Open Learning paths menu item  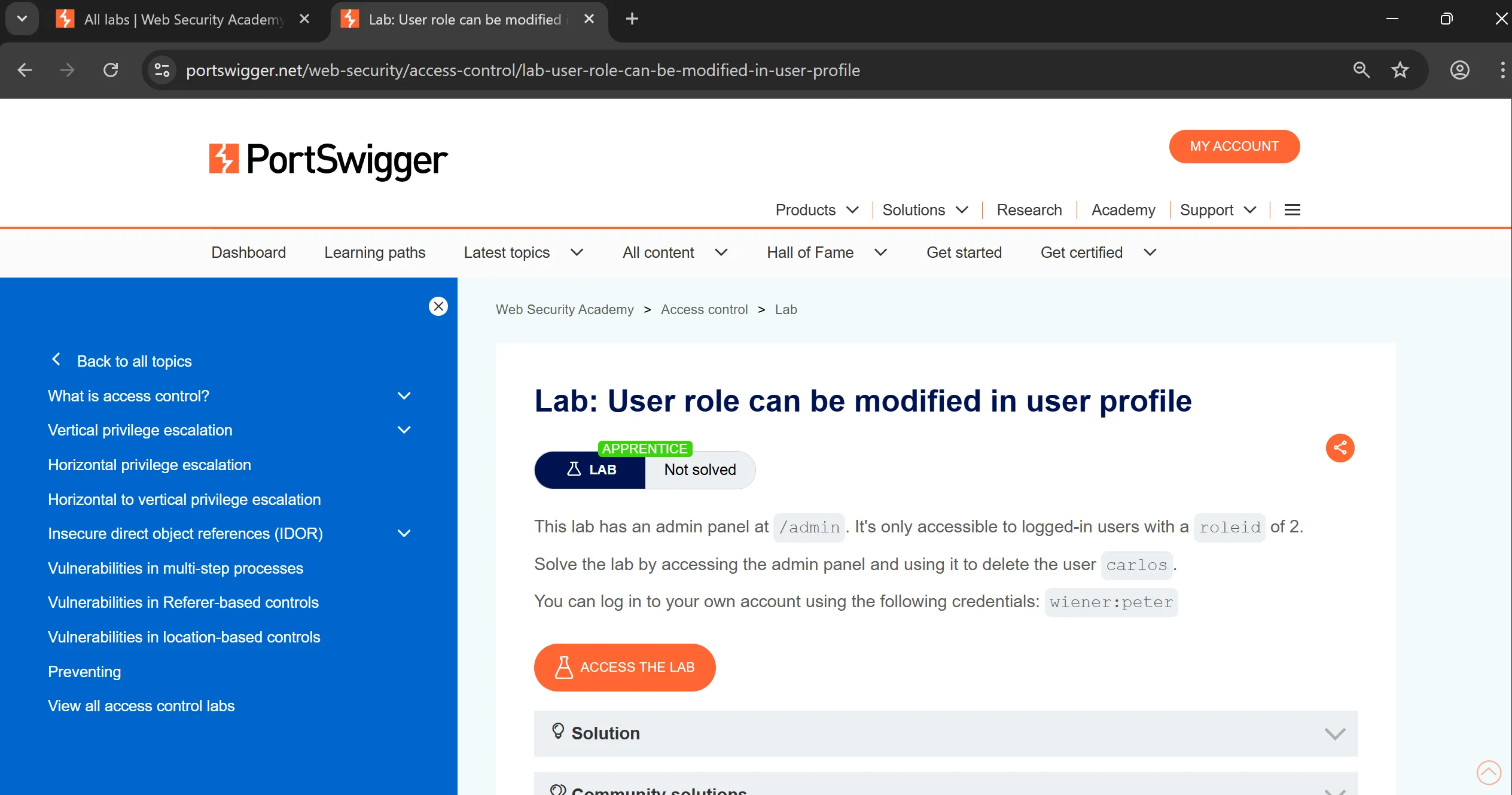[x=374, y=252]
